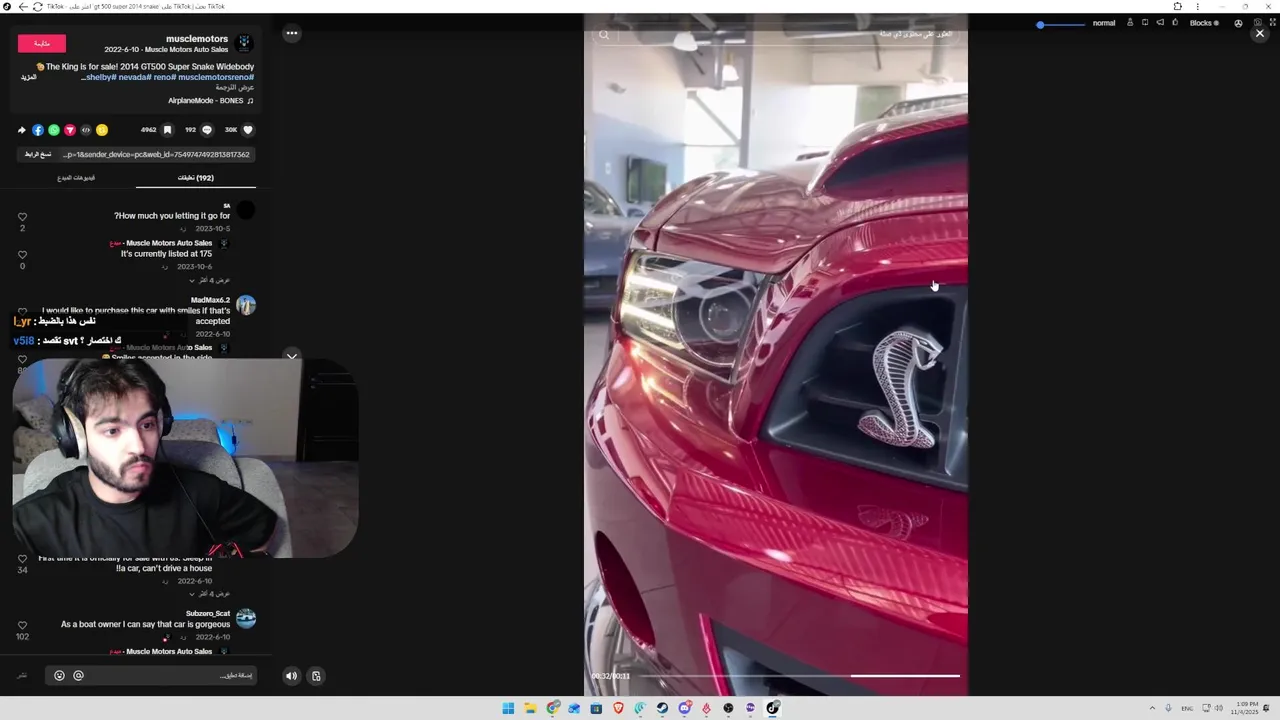Viewport: 1280px width, 720px height.
Task: Expand the video description 'more' link
Action: 29,77
